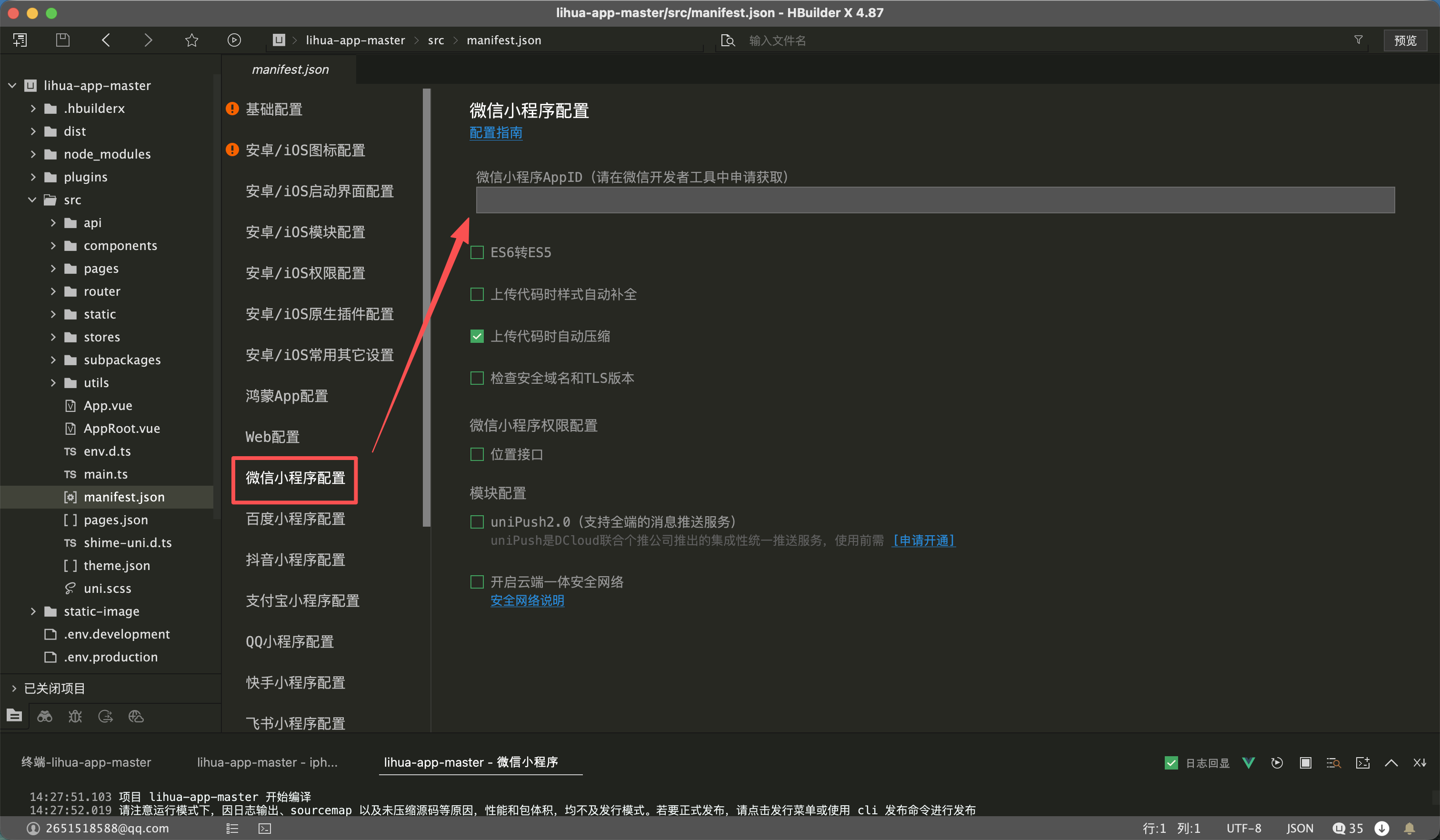The width and height of the screenshot is (1440, 840).
Task: Click the save file icon in toolbar
Action: point(63,40)
